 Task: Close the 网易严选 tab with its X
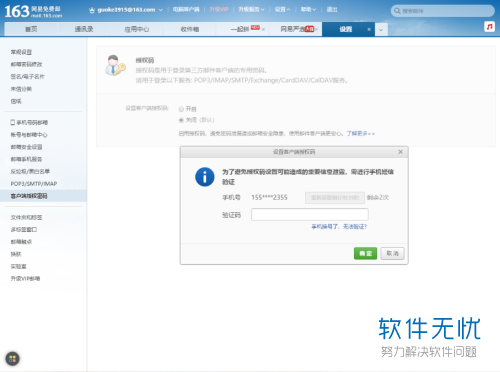pyautogui.click(x=316, y=29)
